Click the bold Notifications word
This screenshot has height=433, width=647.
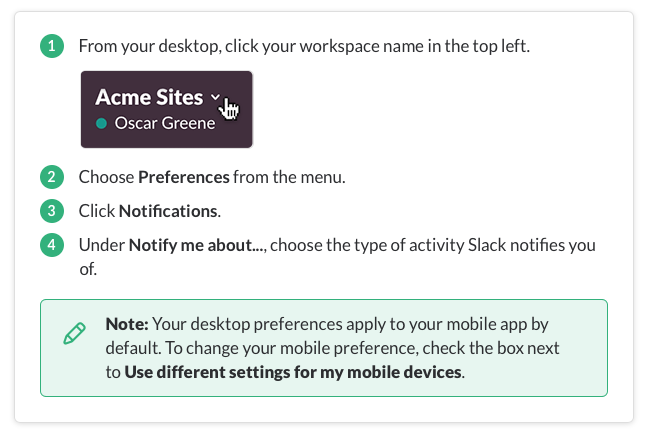pos(168,211)
